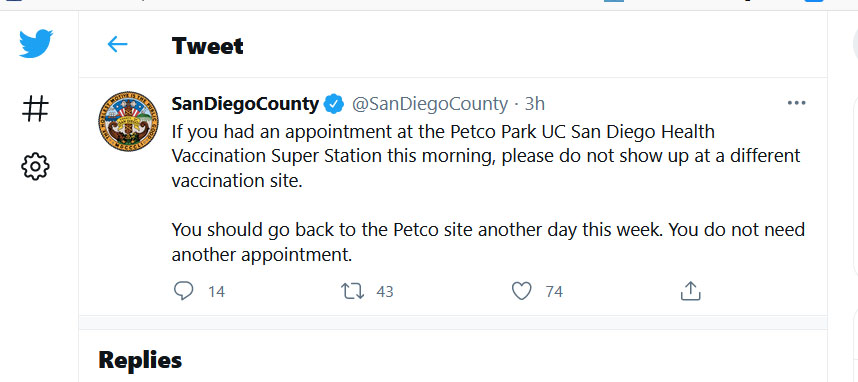This screenshot has height=382, width=858.
Task: Open the San Diego County profile avatar
Action: tap(129, 121)
